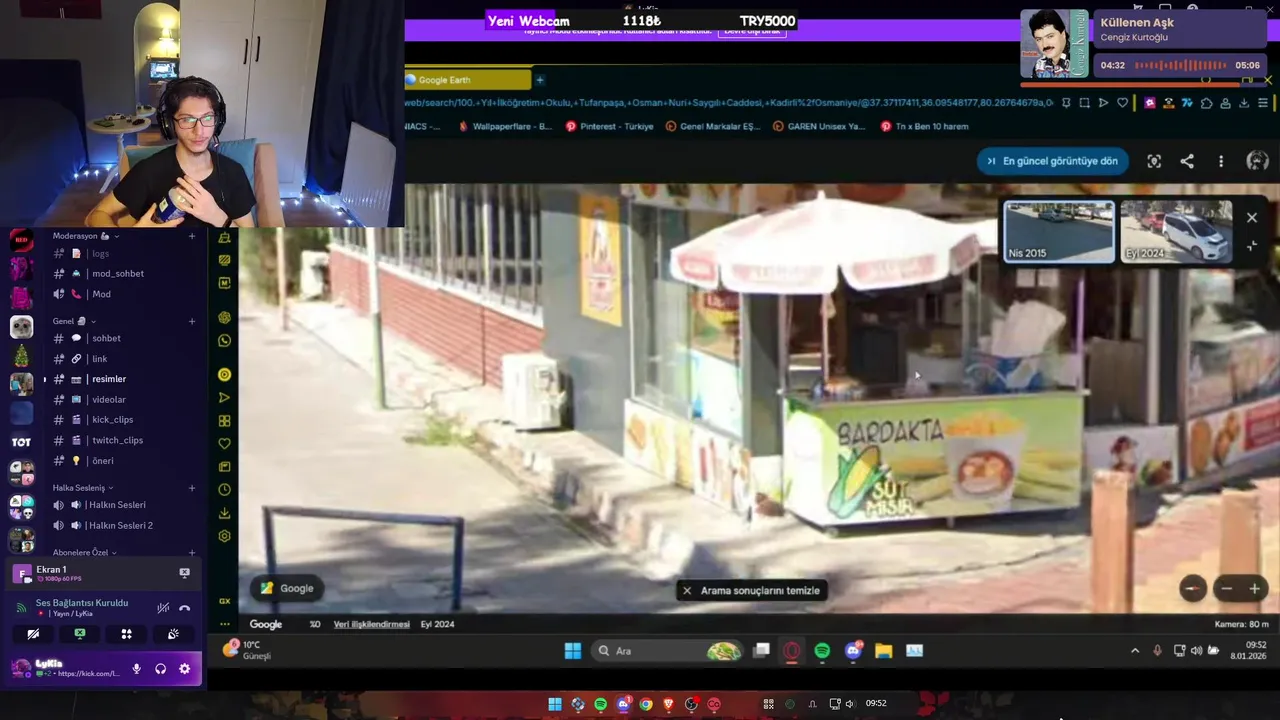
Task: Click the browser address bar URL
Action: [728, 103]
